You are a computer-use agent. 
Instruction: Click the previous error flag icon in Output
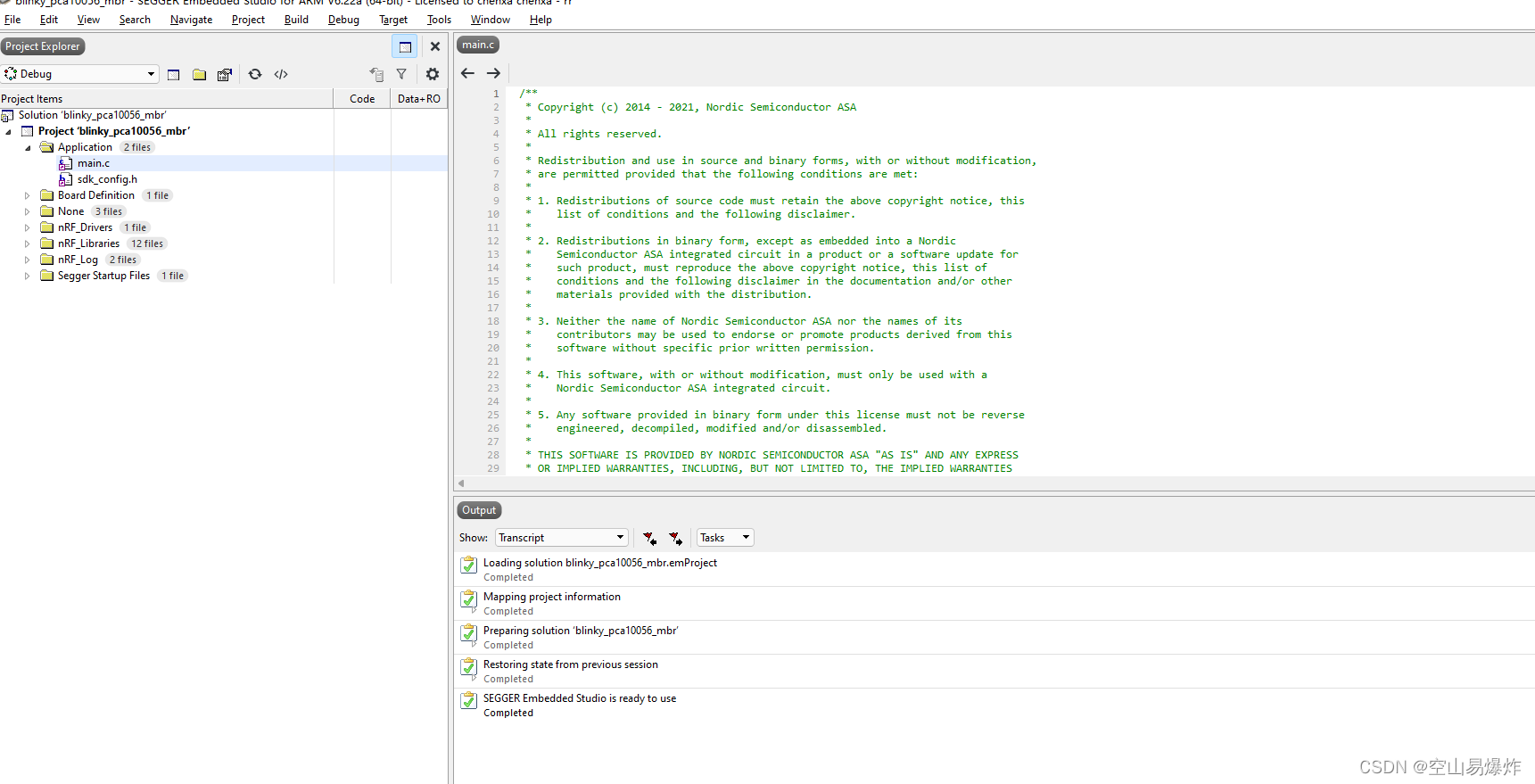(649, 538)
